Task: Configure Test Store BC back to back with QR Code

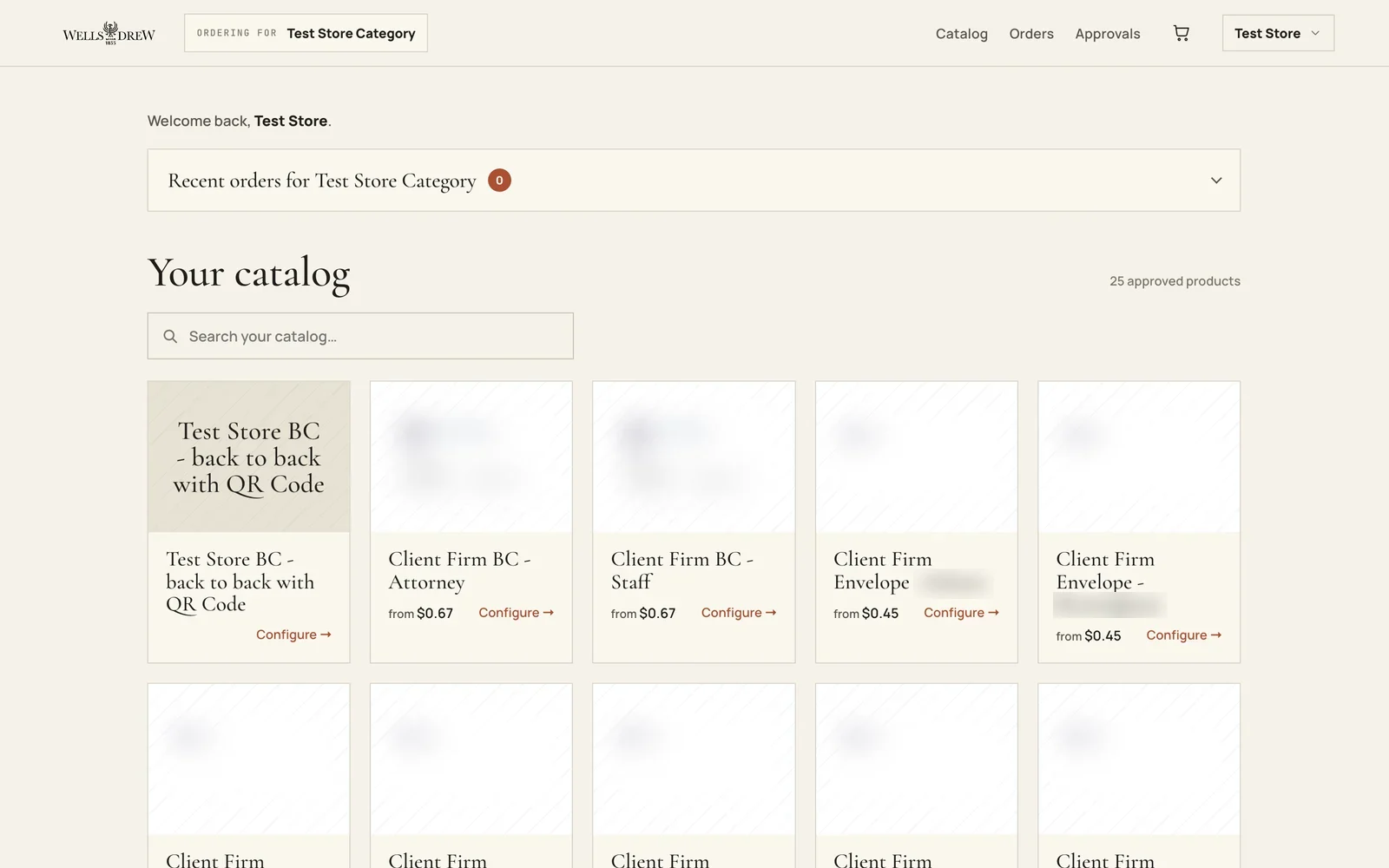Action: 293,635
